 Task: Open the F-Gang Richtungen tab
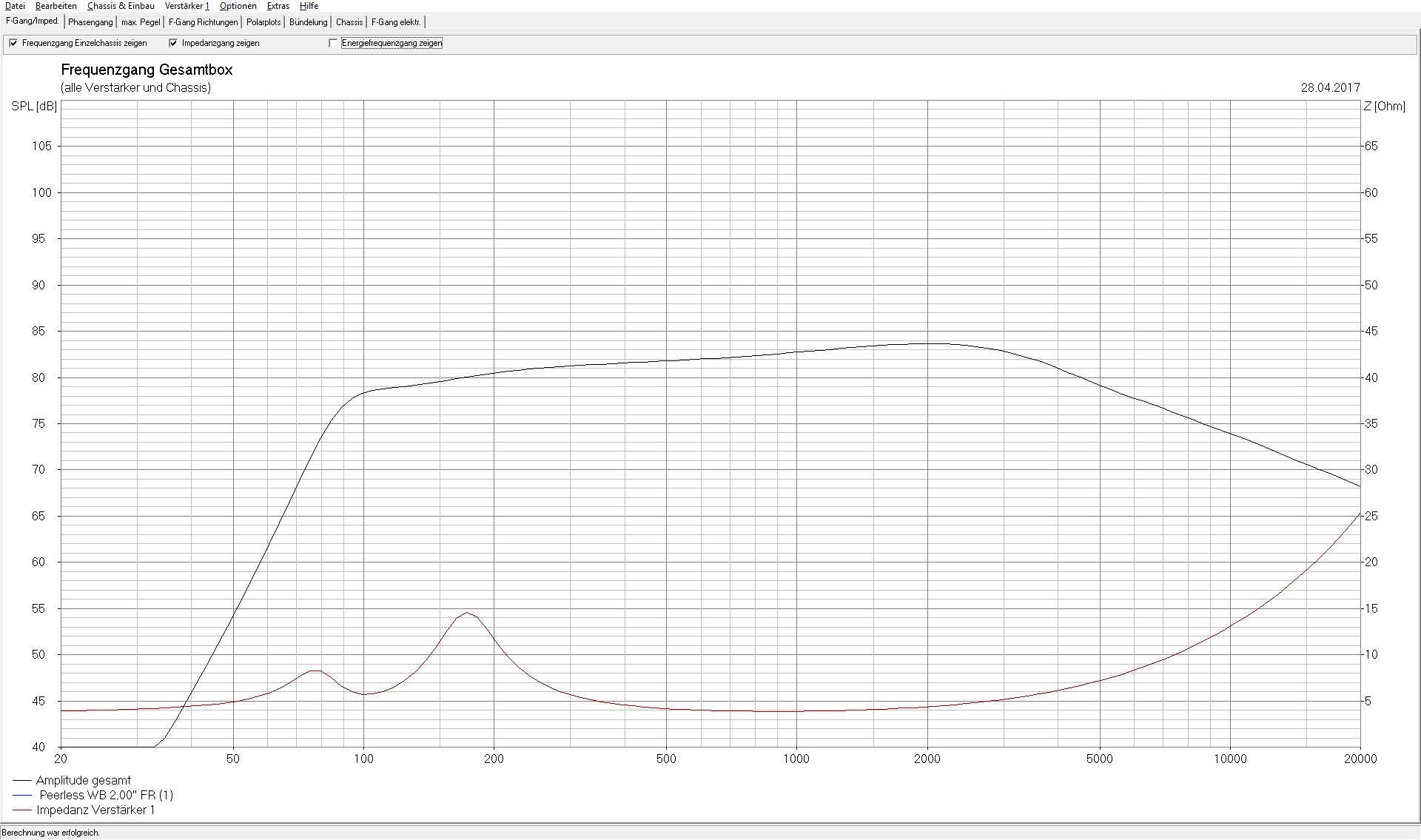204,22
